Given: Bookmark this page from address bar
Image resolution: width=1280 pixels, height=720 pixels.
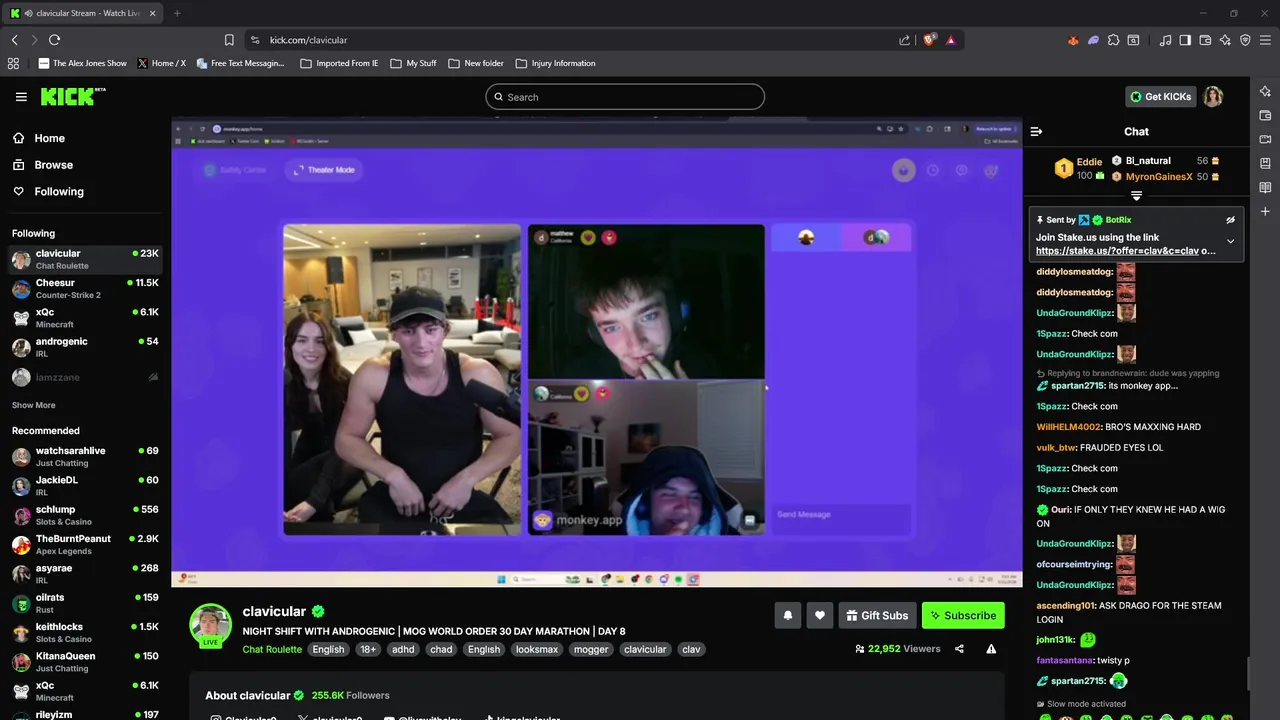Looking at the screenshot, I should (229, 40).
